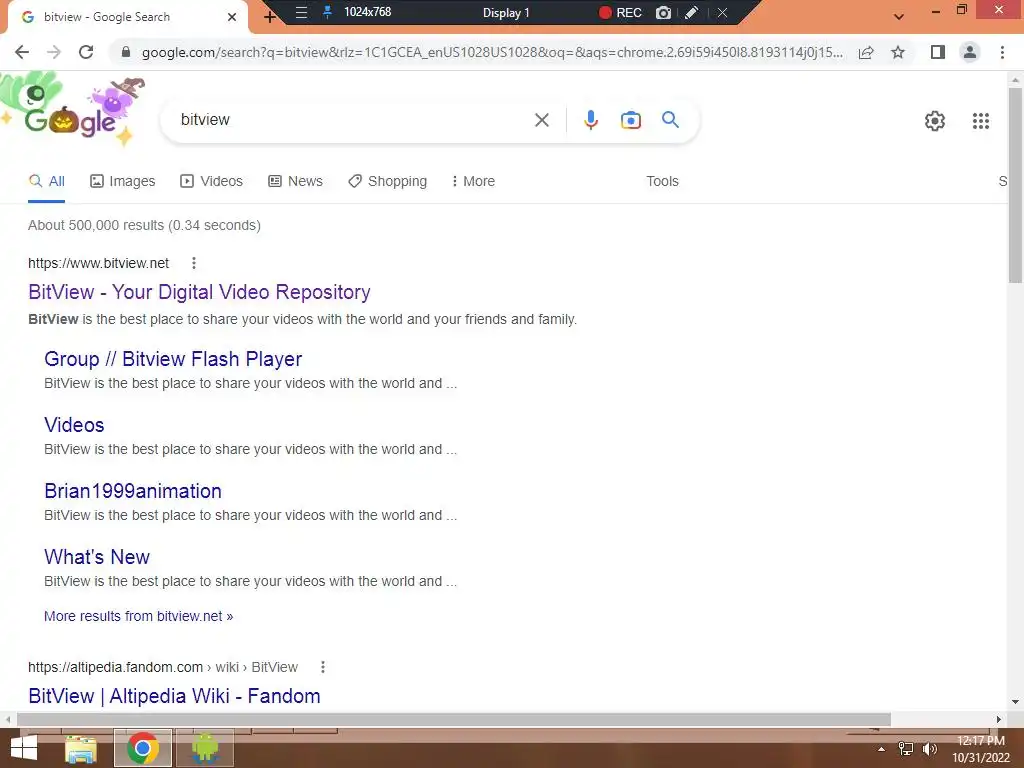
Task: Open the site security lock info
Action: [x=127, y=52]
